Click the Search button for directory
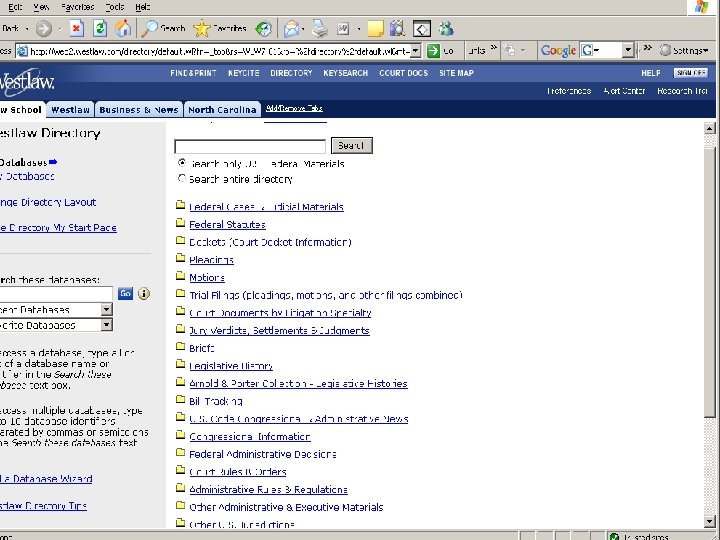Viewport: 720px width, 540px height. pos(351,146)
